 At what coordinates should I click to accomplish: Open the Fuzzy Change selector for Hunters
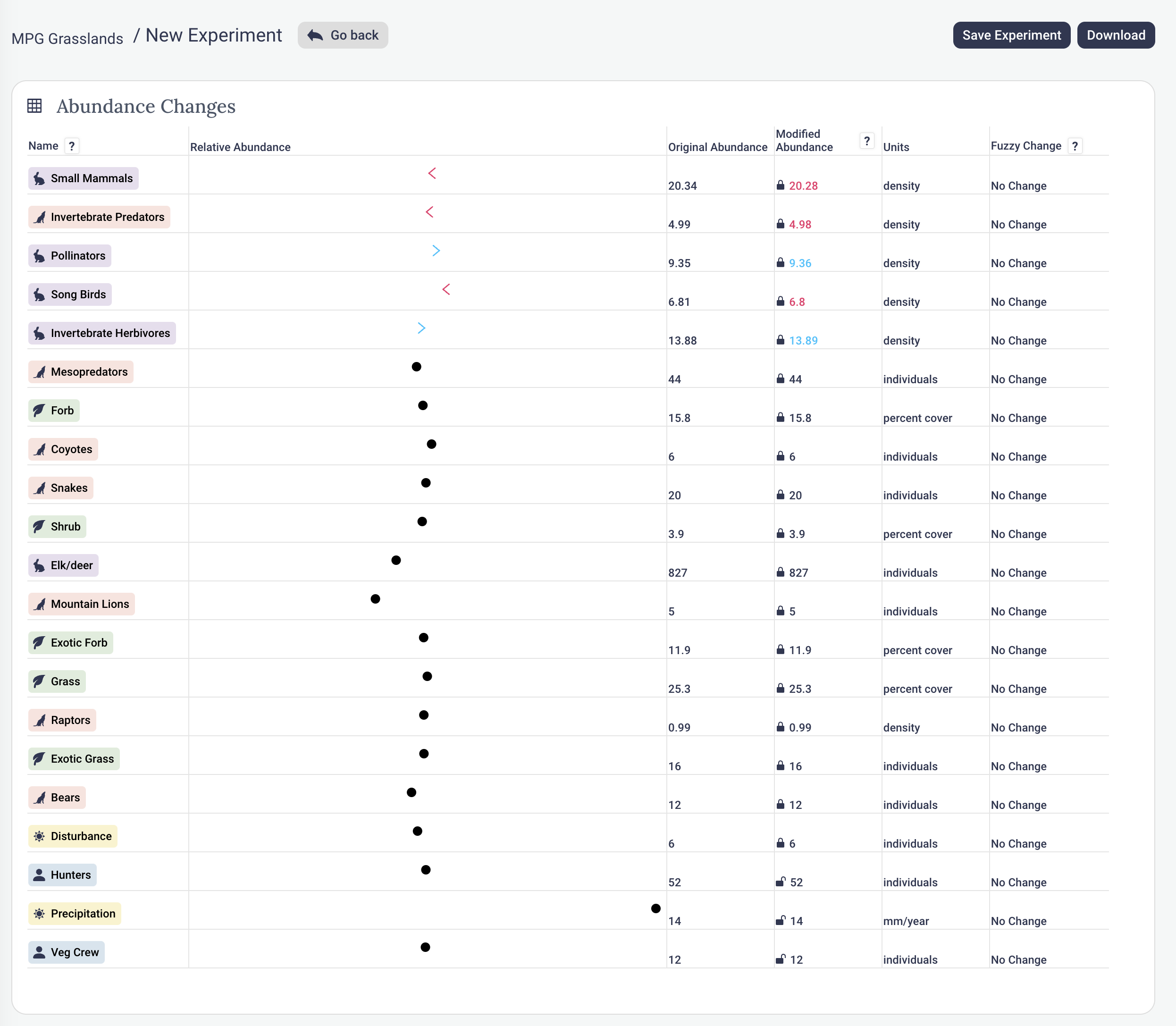pos(1018,882)
